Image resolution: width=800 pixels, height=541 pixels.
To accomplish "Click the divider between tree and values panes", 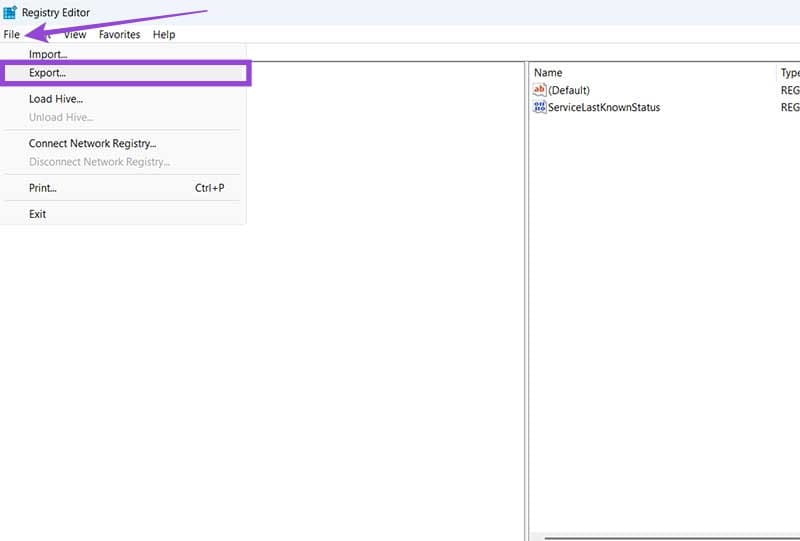I will (526, 300).
